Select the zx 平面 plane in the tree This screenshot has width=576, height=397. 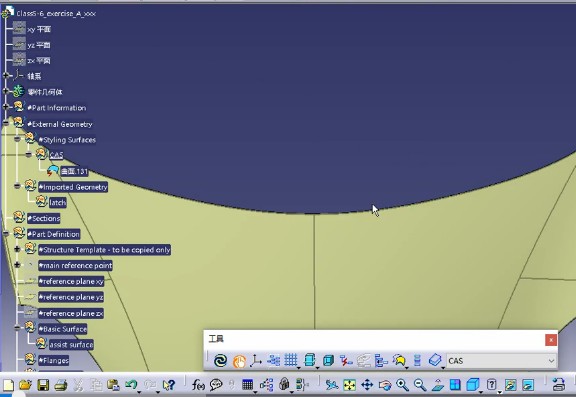tap(39, 61)
